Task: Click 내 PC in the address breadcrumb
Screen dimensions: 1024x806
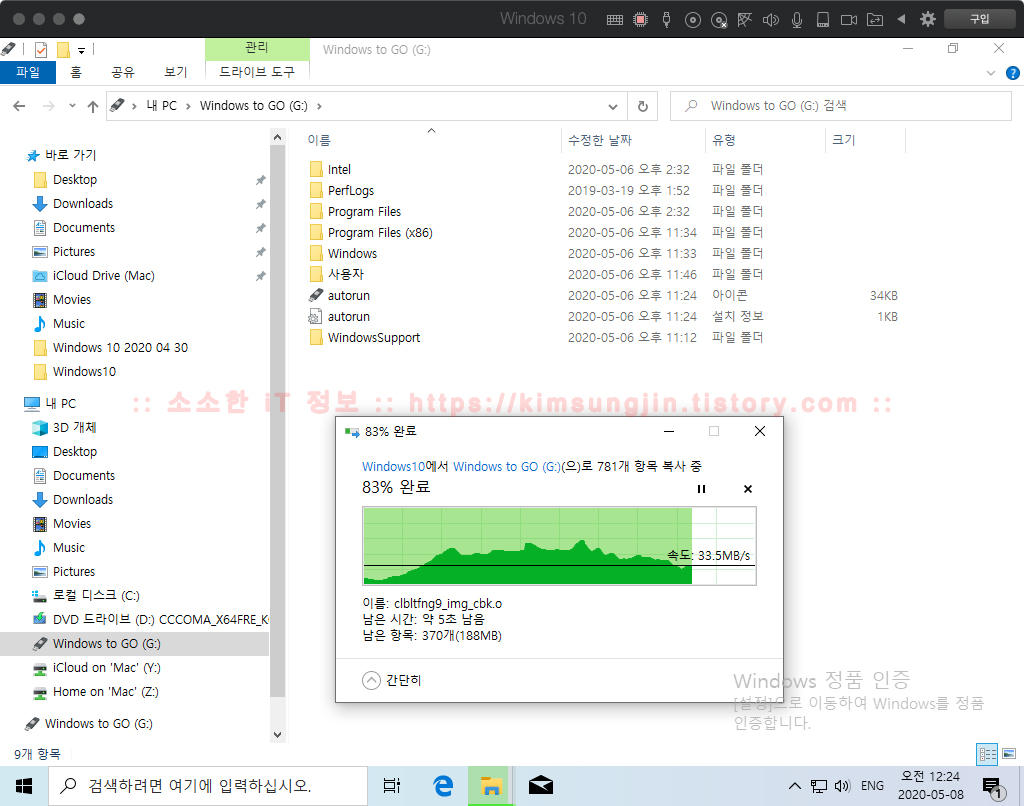Action: (x=161, y=106)
